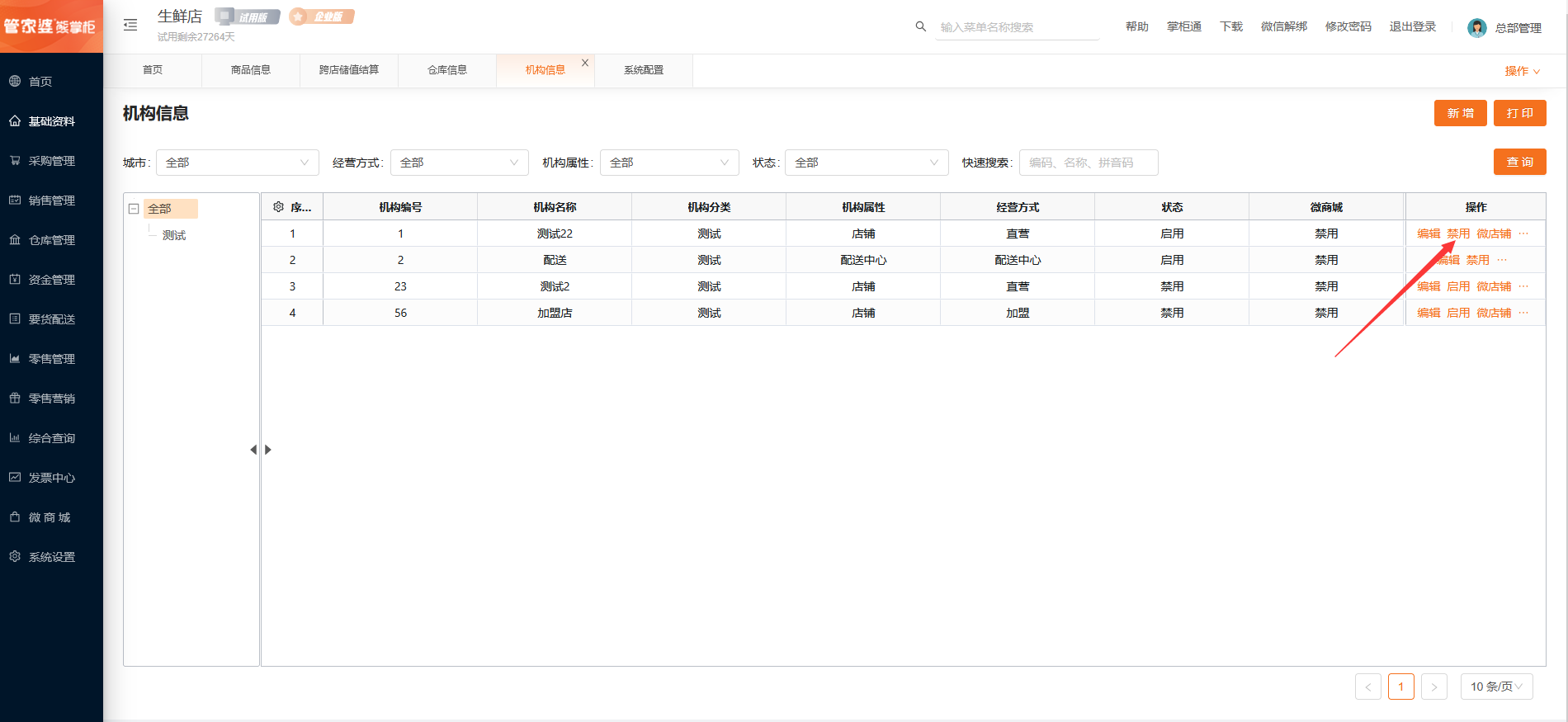Switch to the 商品信息 tab
This screenshot has height=722, width=1568.
coord(250,70)
